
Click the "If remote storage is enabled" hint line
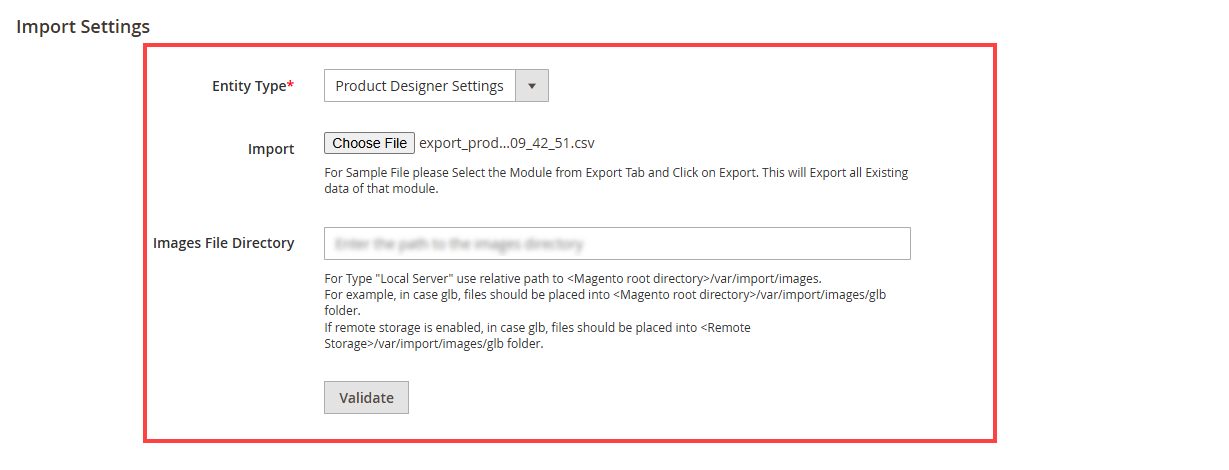point(537,328)
